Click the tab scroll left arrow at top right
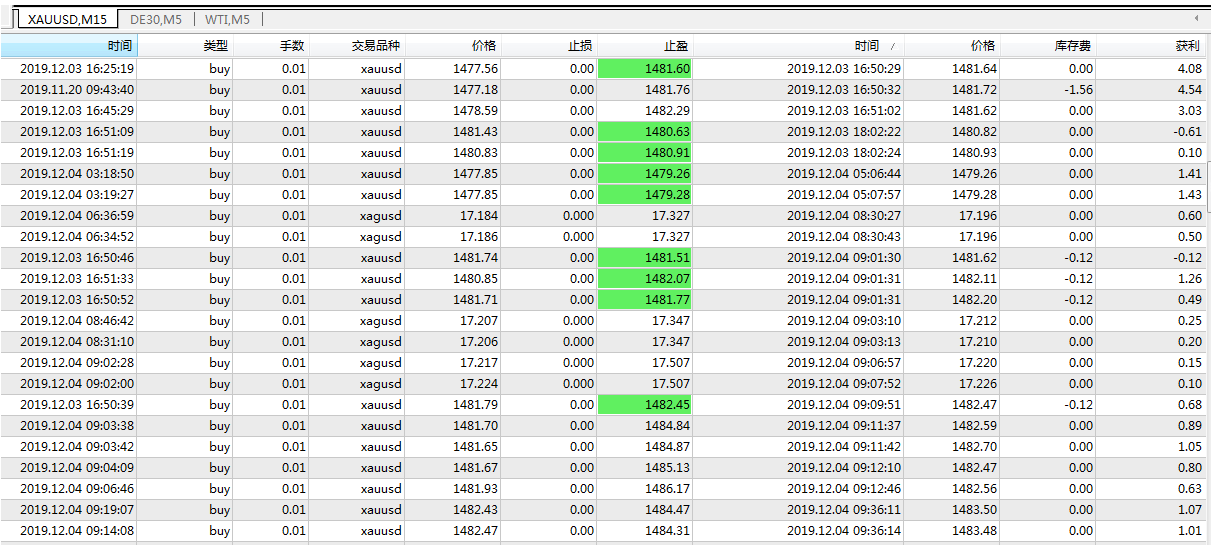 [1196, 18]
